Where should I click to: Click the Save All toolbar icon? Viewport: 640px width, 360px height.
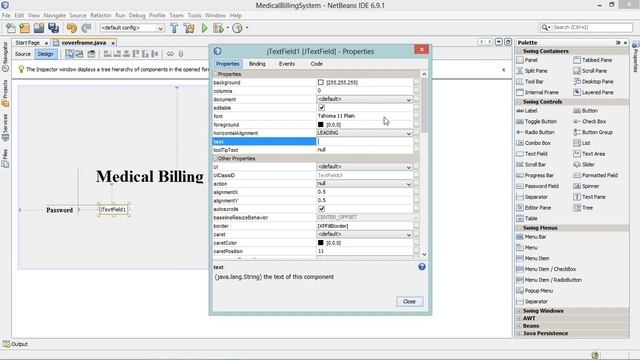[x=53, y=28]
